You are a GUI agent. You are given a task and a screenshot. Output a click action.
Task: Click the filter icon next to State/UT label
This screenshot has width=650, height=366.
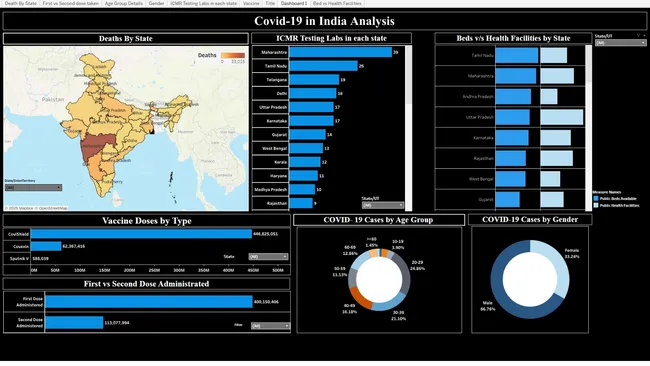click(x=638, y=36)
